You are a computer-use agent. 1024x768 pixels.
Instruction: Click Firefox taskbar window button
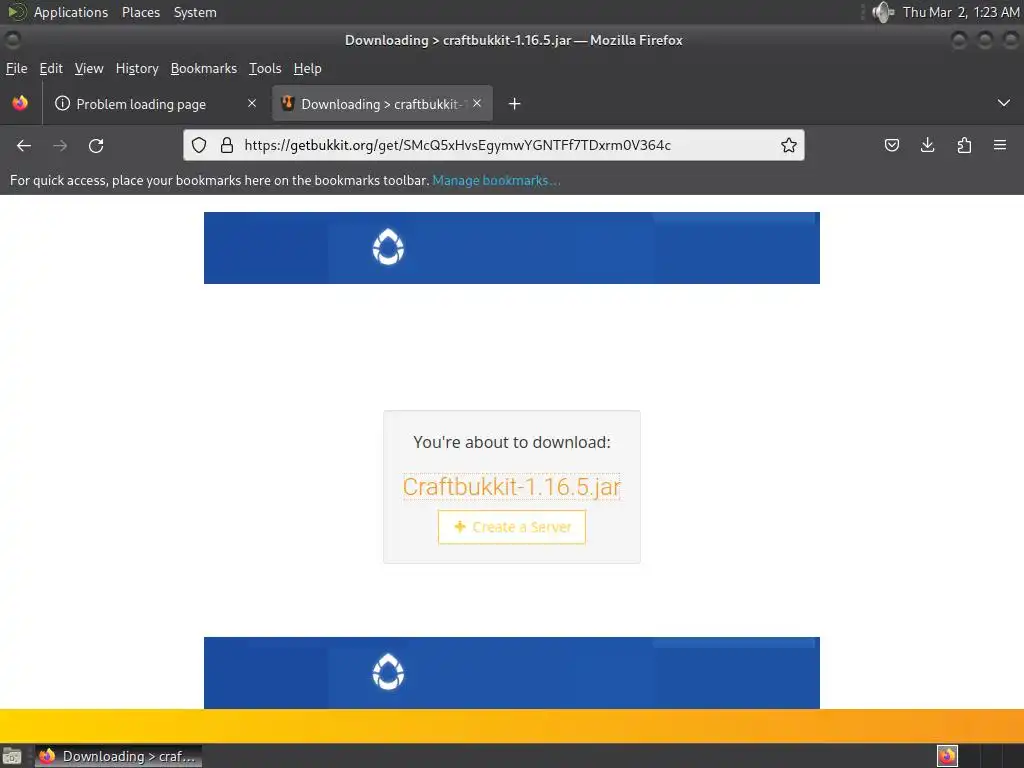tap(118, 756)
